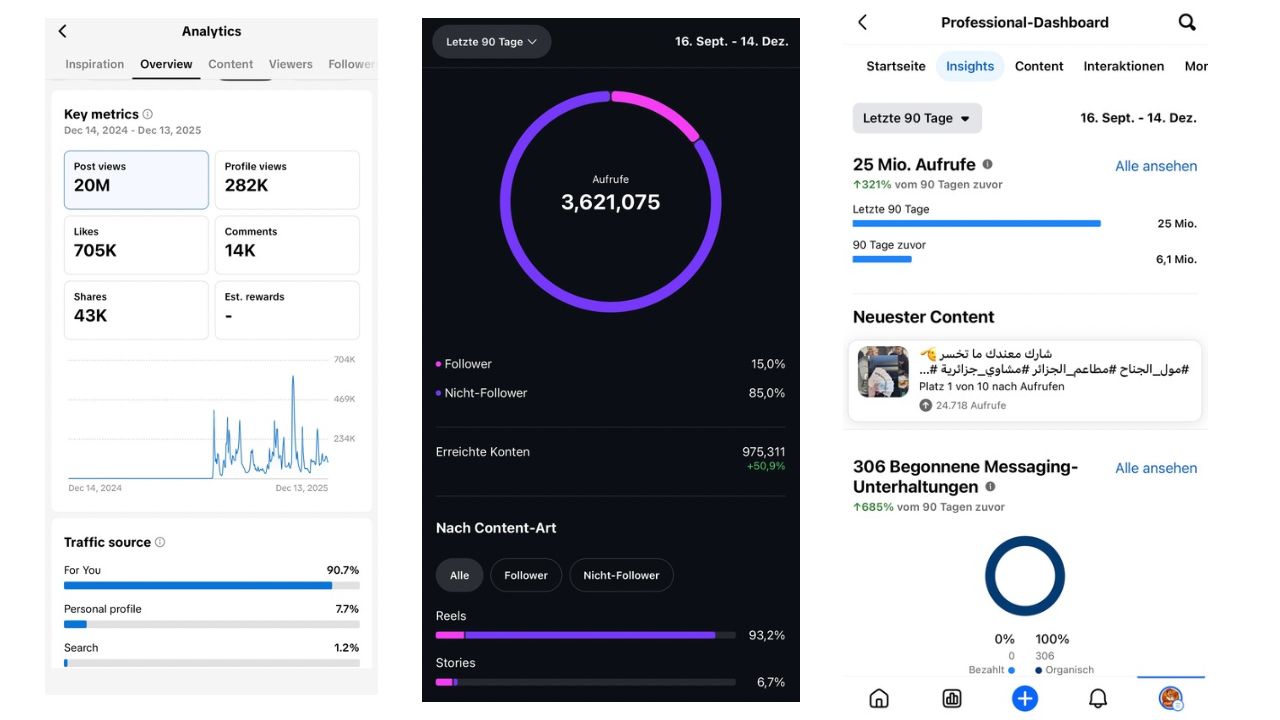This screenshot has width=1280, height=720.
Task: Click Alle ansehen next to 25 Mio. Aufrufe
Action: (1155, 166)
